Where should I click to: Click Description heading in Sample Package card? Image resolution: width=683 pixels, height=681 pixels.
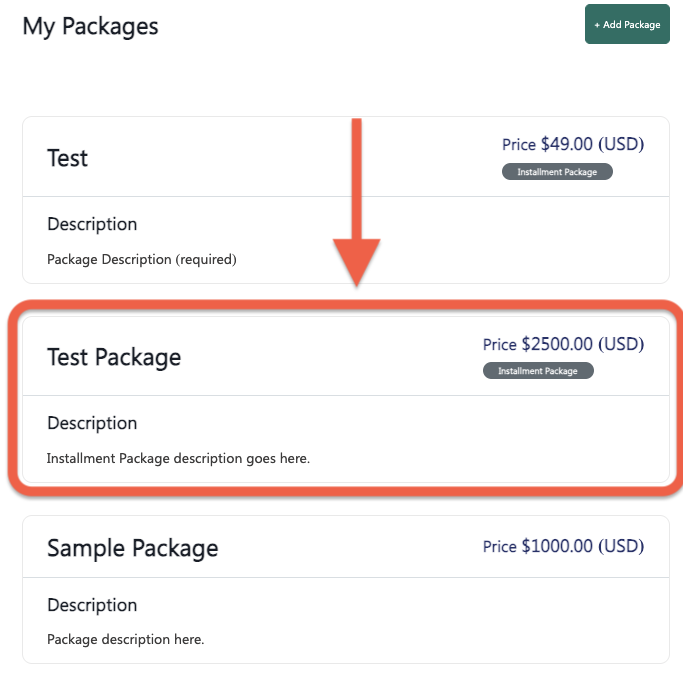(x=92, y=605)
